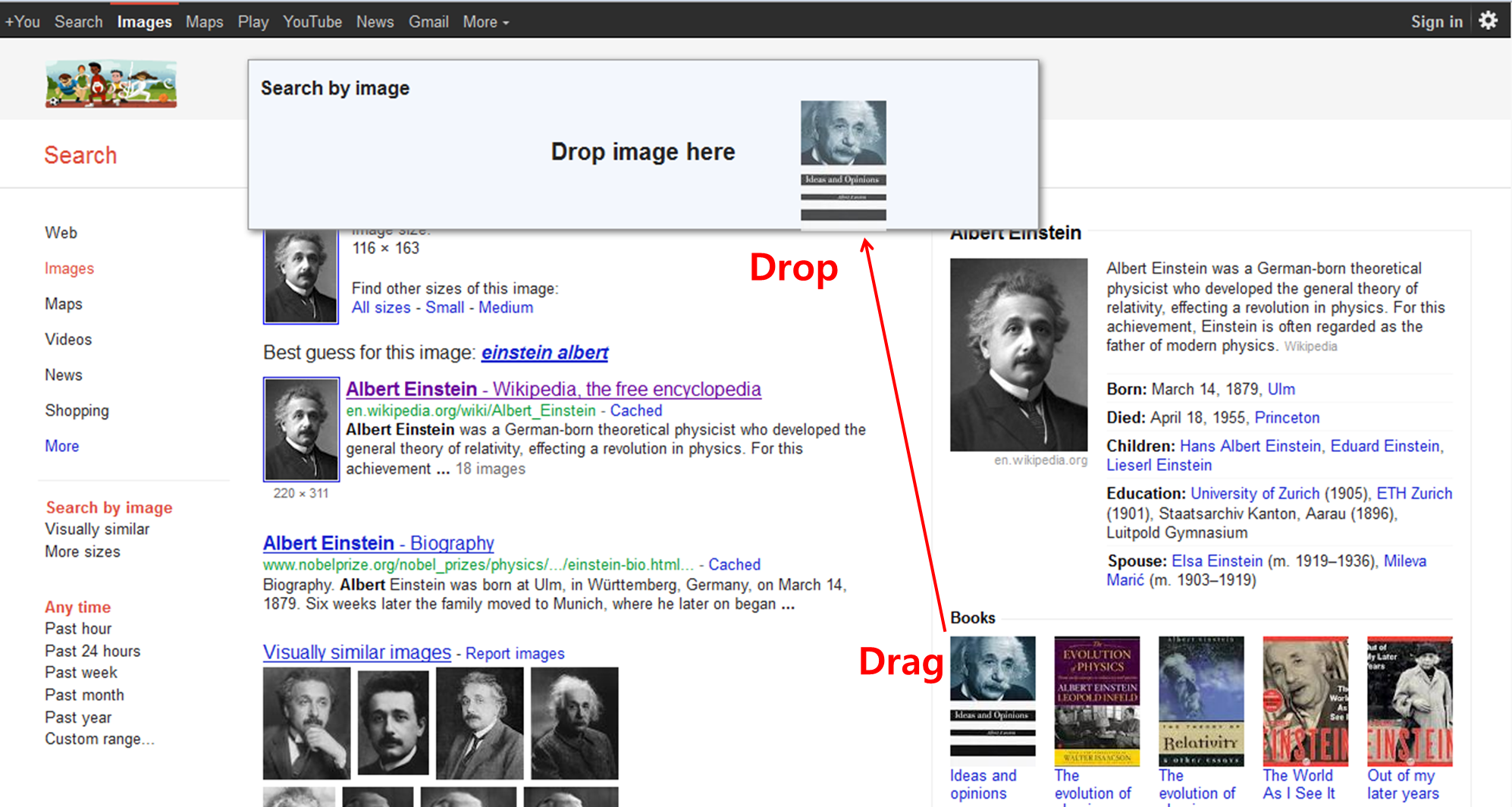Open the Wikipedia source link in description

click(x=1310, y=347)
